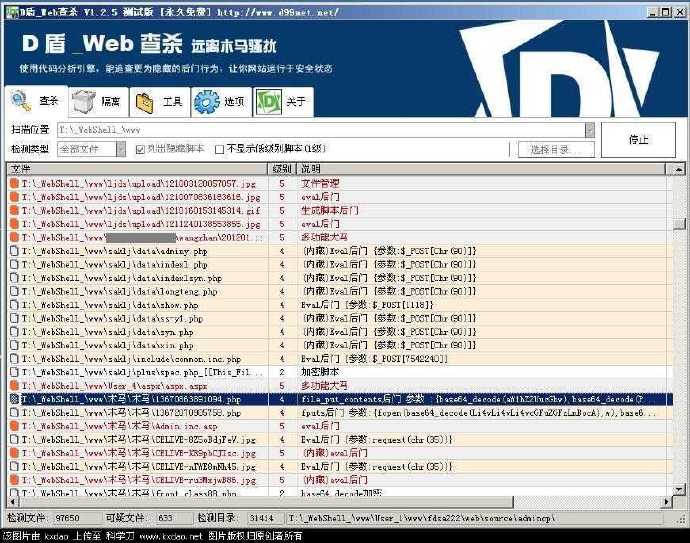Select the 生成脚本后门 description cell

330,210
